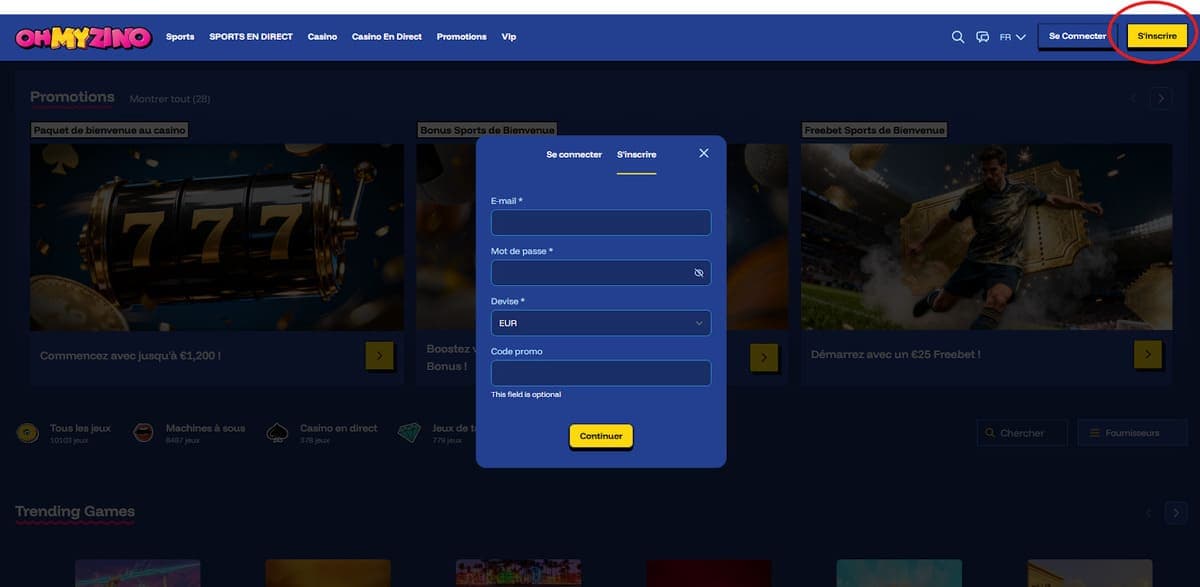Close the registration dialog with X

coord(703,153)
